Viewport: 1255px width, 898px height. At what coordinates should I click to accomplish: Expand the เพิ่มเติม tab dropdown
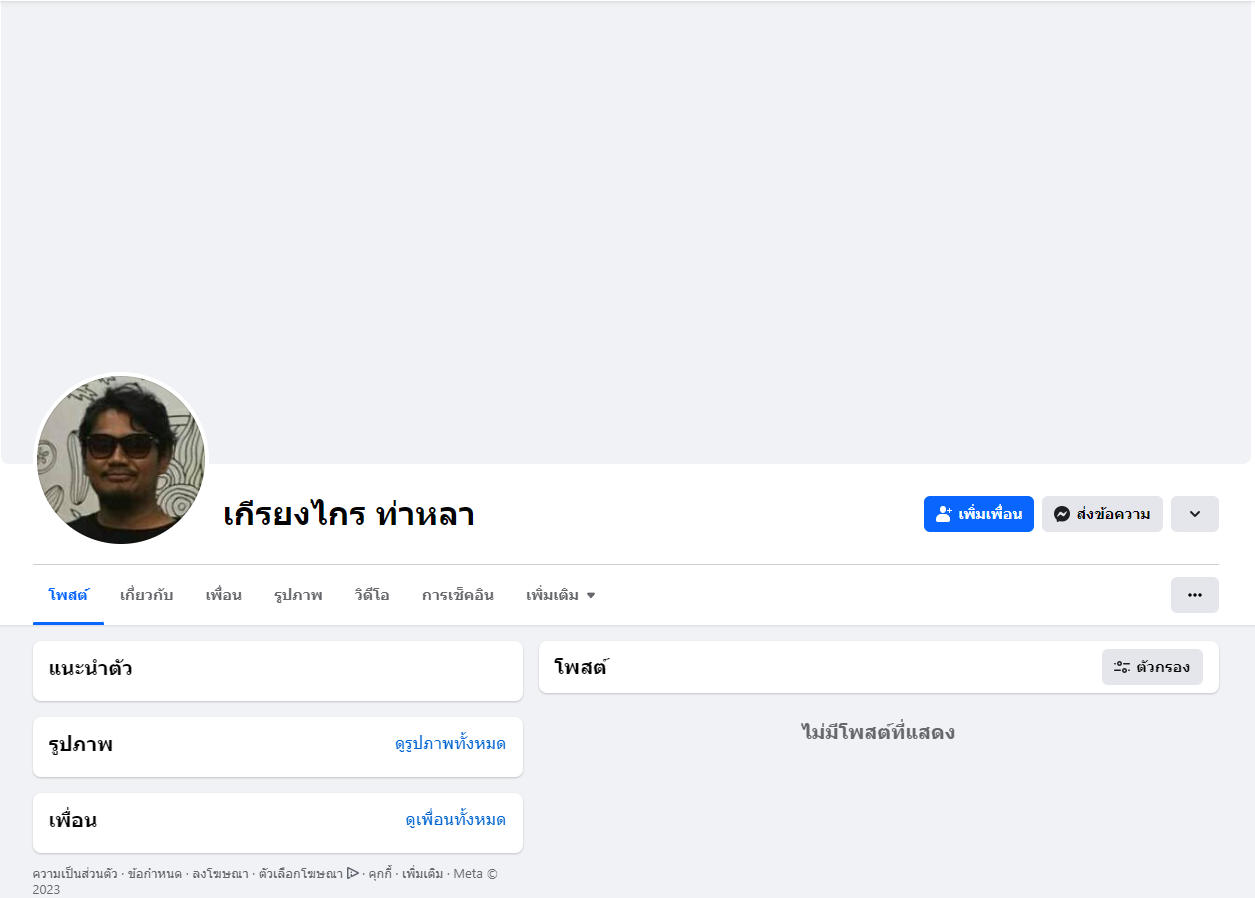pyautogui.click(x=561, y=595)
